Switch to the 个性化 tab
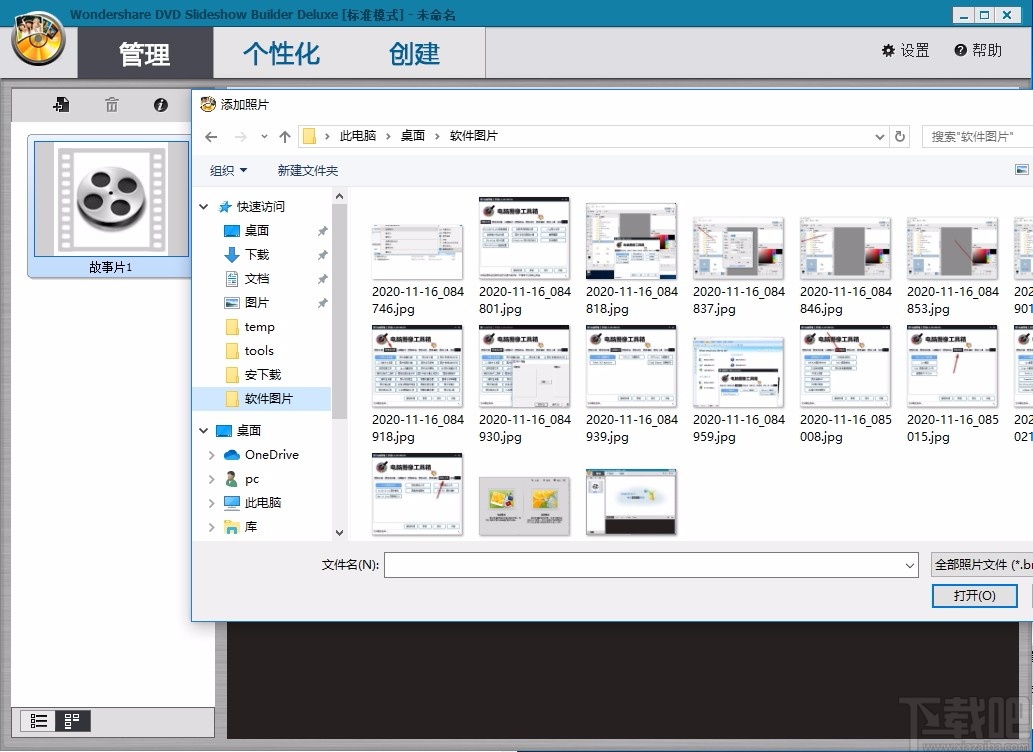This screenshot has height=752, width=1033. [278, 55]
